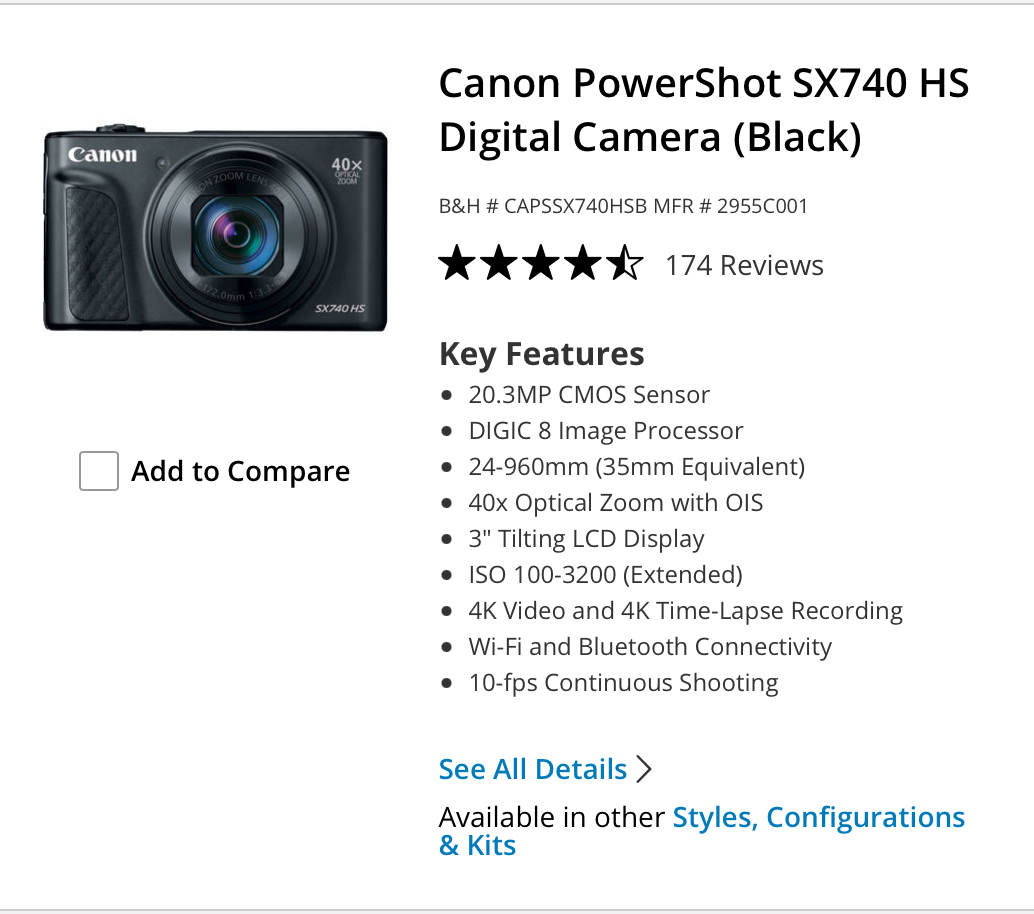Click the Add to Compare label text
1034x914 pixels.
pos(240,470)
